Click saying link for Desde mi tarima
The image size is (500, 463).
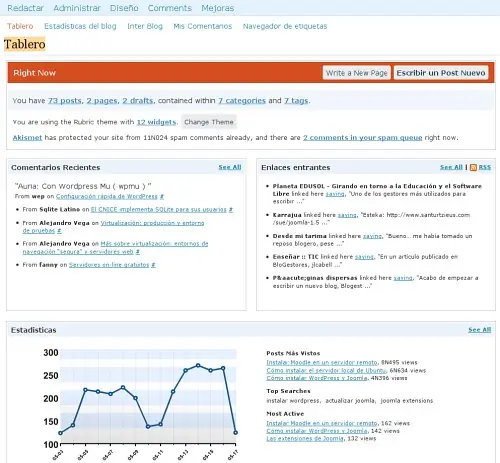click(x=372, y=236)
